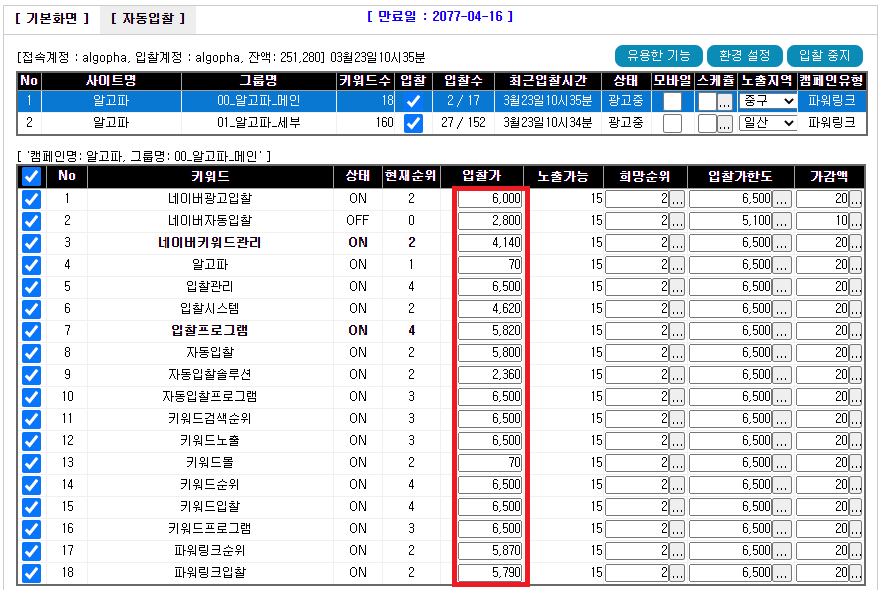
Task: Click 가감액 ellipsis button in 자동입찰 row
Action: click(x=856, y=353)
